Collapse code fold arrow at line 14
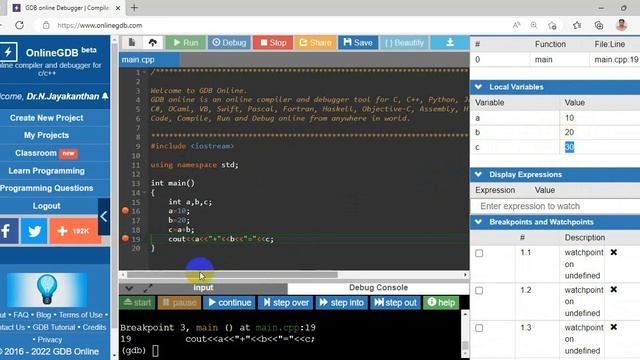 coord(144,193)
